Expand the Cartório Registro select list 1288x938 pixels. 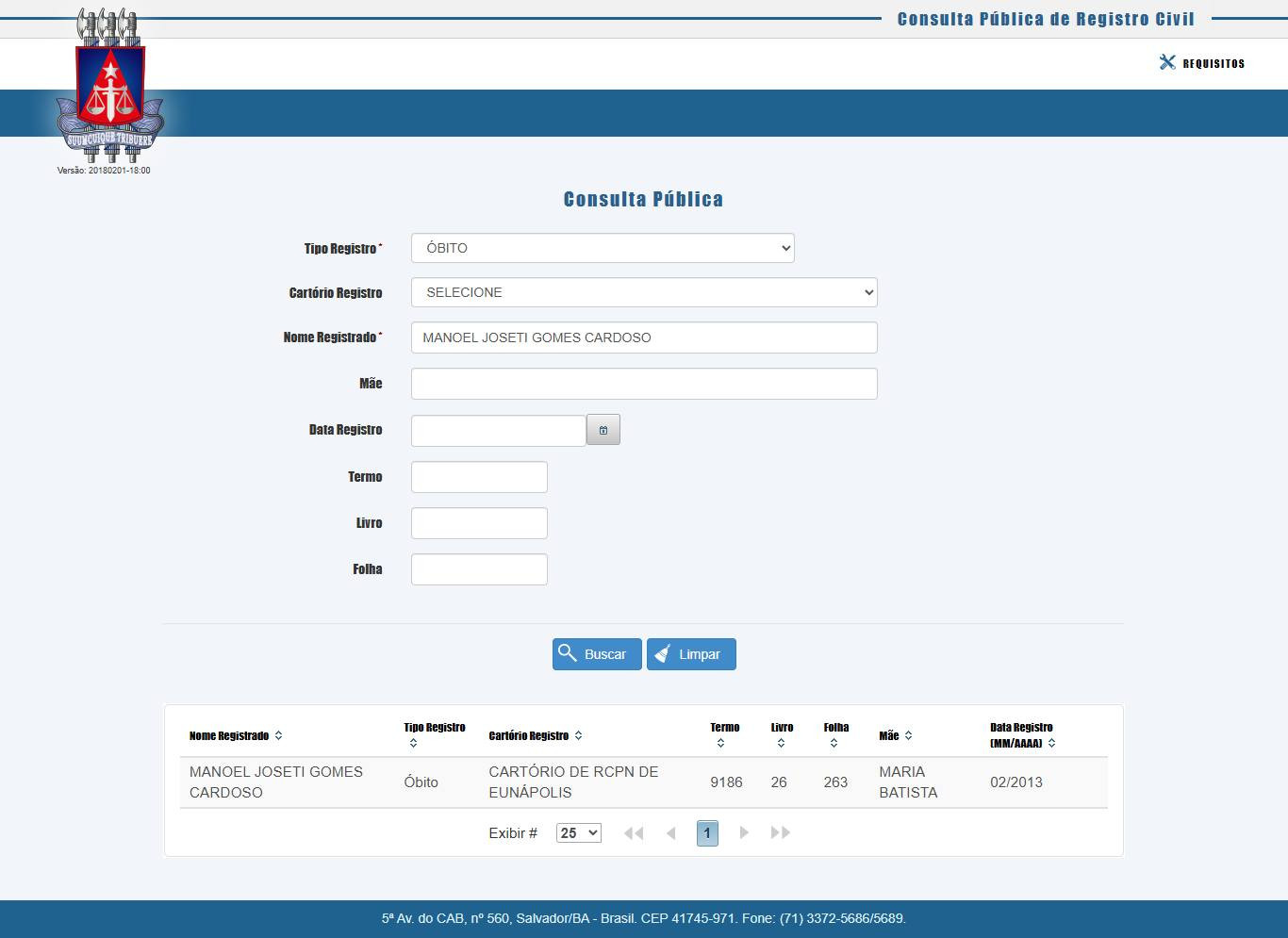tap(644, 292)
